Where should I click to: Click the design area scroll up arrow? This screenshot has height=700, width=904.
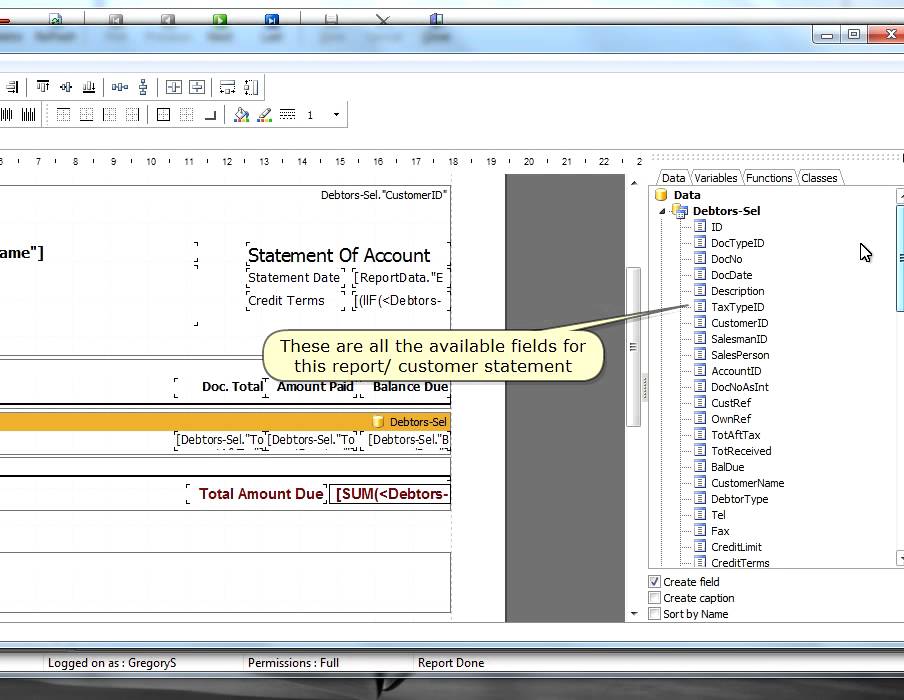click(634, 183)
